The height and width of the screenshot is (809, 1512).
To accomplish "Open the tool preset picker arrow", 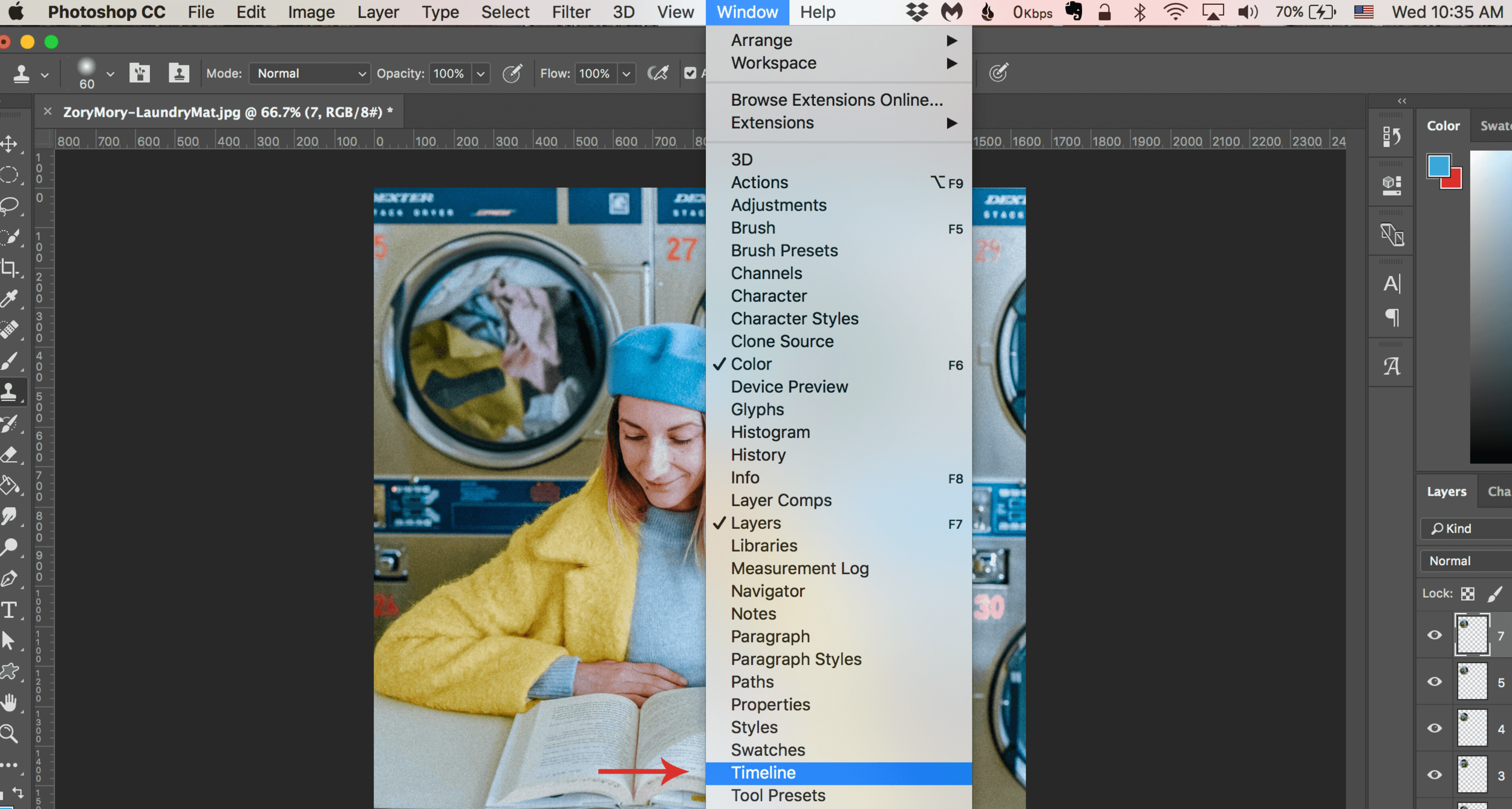I will (x=45, y=75).
